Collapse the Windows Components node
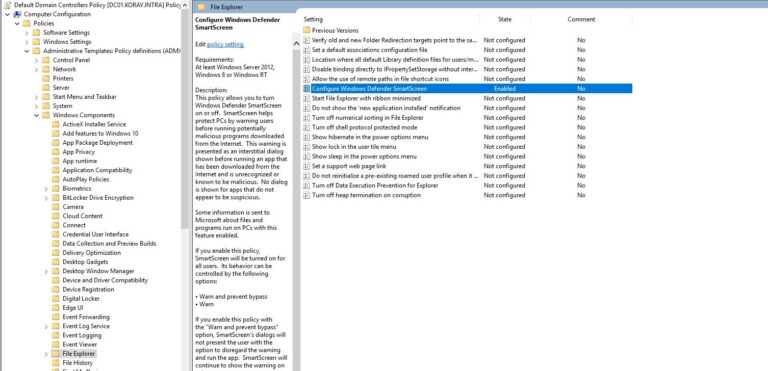The image size is (768, 371). coord(37,115)
